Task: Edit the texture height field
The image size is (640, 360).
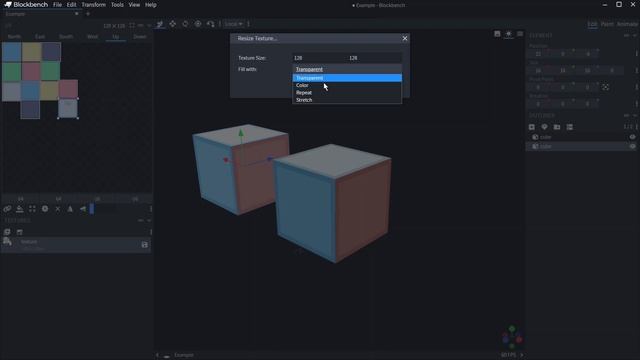Action: (375, 58)
